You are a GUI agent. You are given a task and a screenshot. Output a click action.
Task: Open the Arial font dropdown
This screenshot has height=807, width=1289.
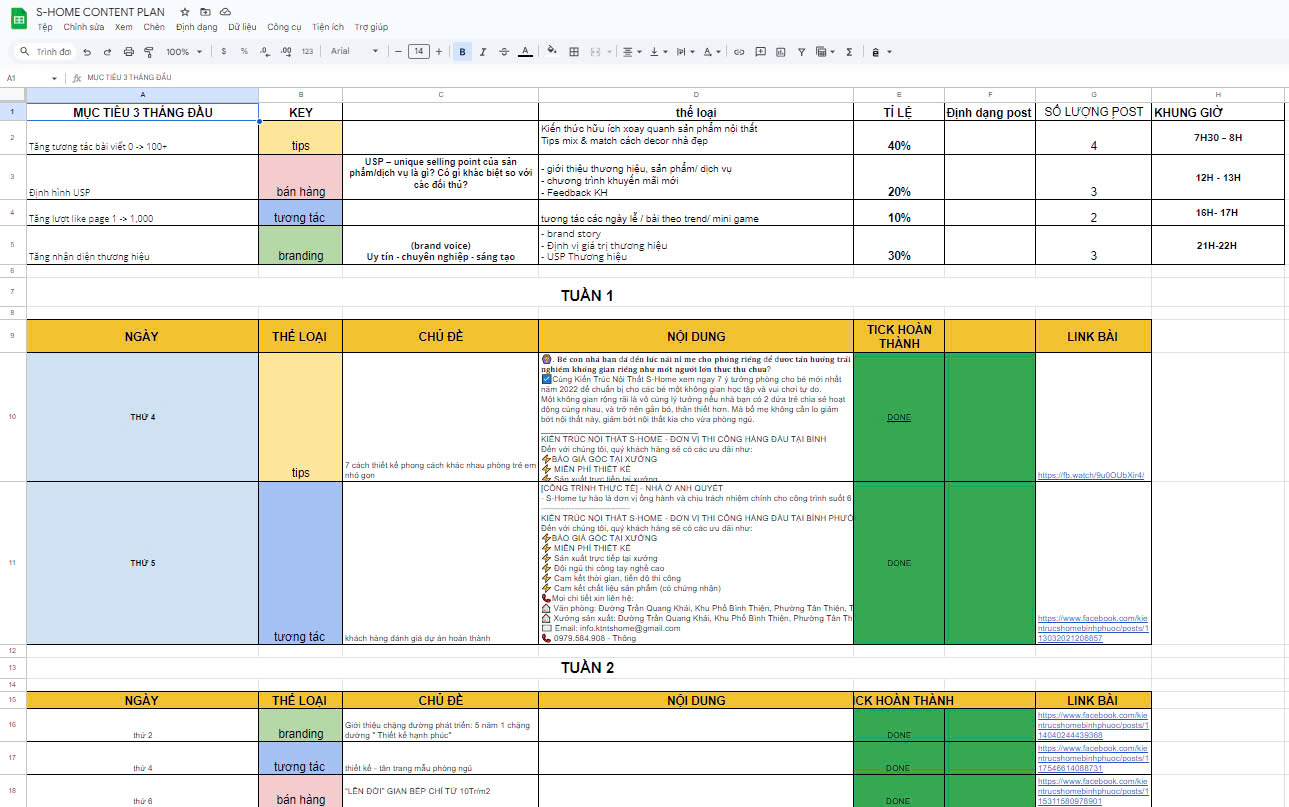point(355,51)
